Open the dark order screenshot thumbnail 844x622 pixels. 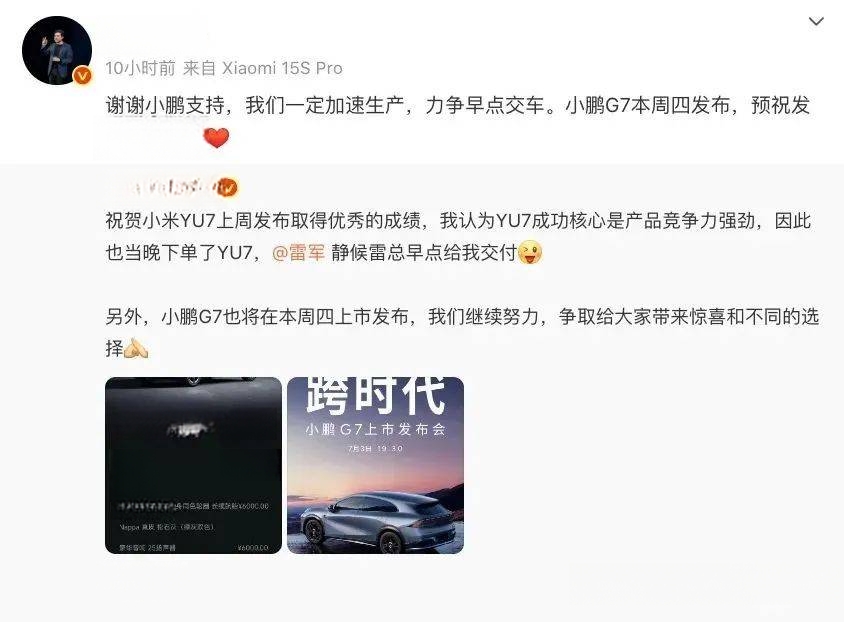(193, 465)
